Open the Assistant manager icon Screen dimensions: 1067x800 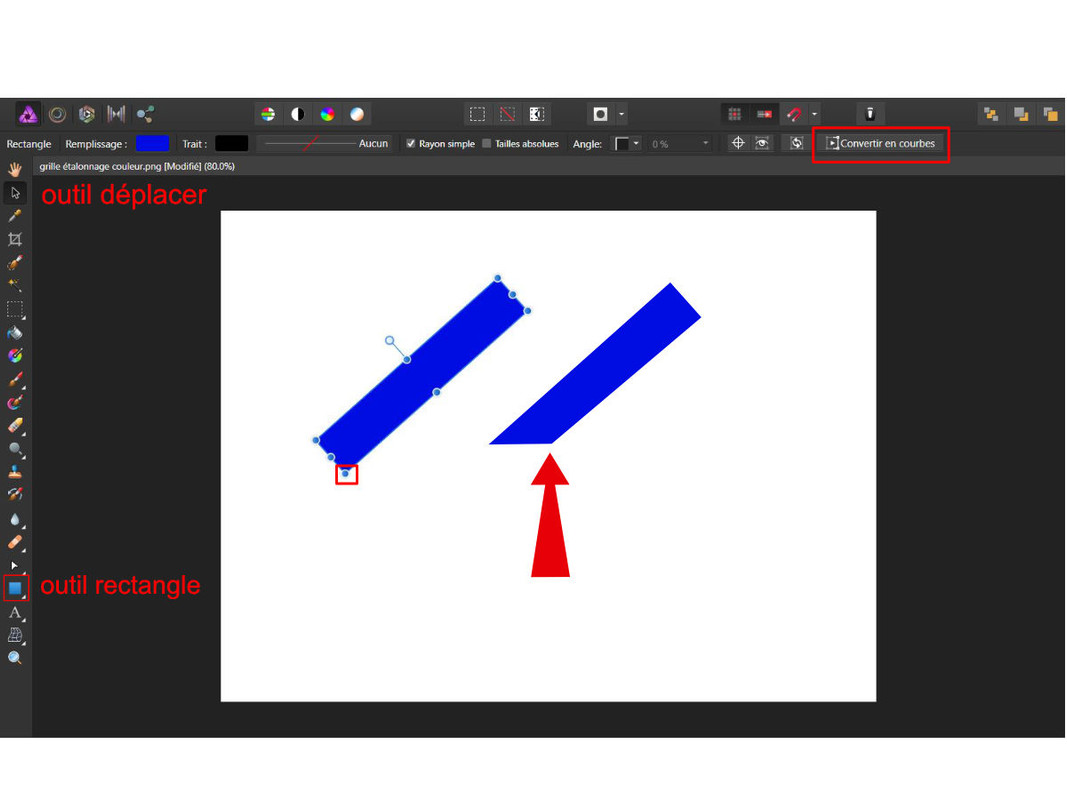pos(870,114)
